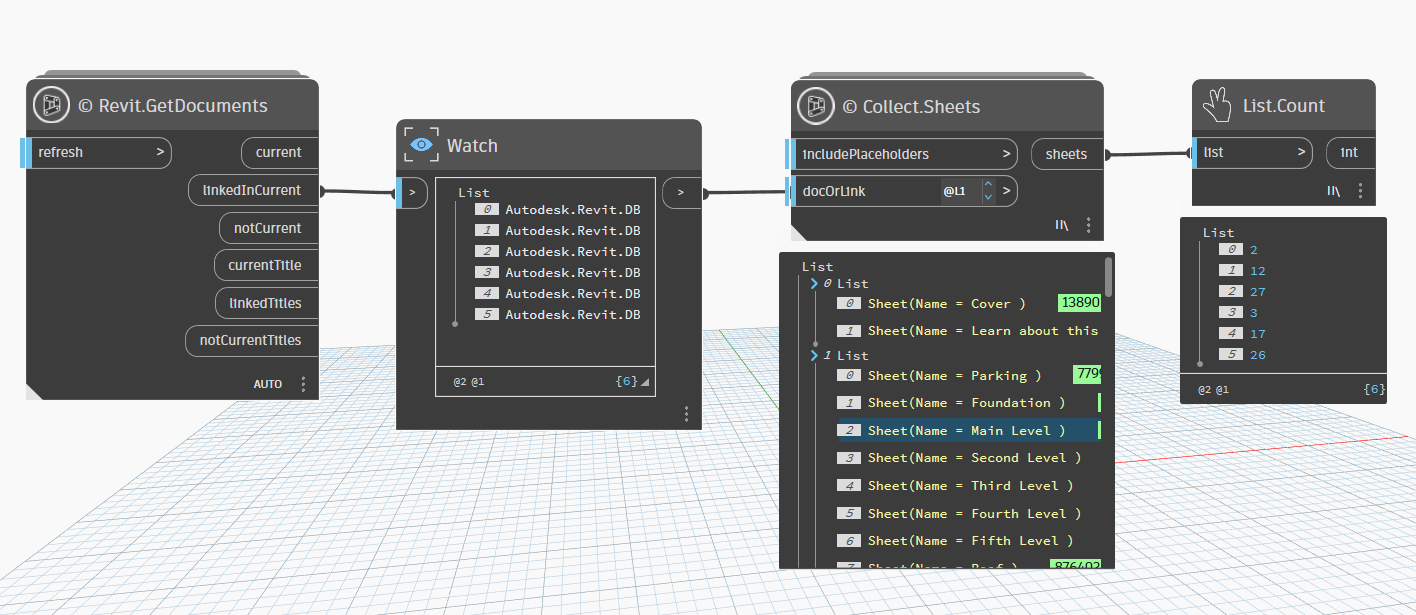Viewport: 1416px width, 615px height.
Task: Click the current output port
Action: click(x=279, y=153)
